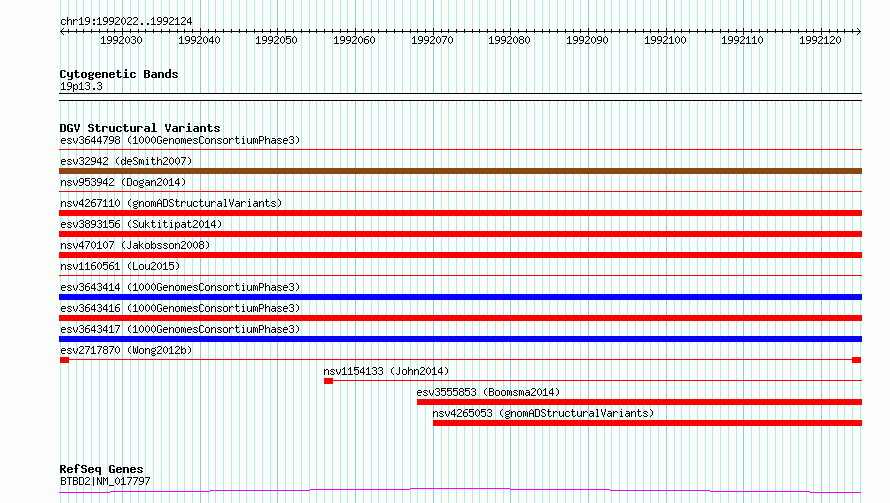Click the 19p13.3 cytogenetic band bar
Viewport: 890px width, 503px height.
pyautogui.click(x=460, y=97)
